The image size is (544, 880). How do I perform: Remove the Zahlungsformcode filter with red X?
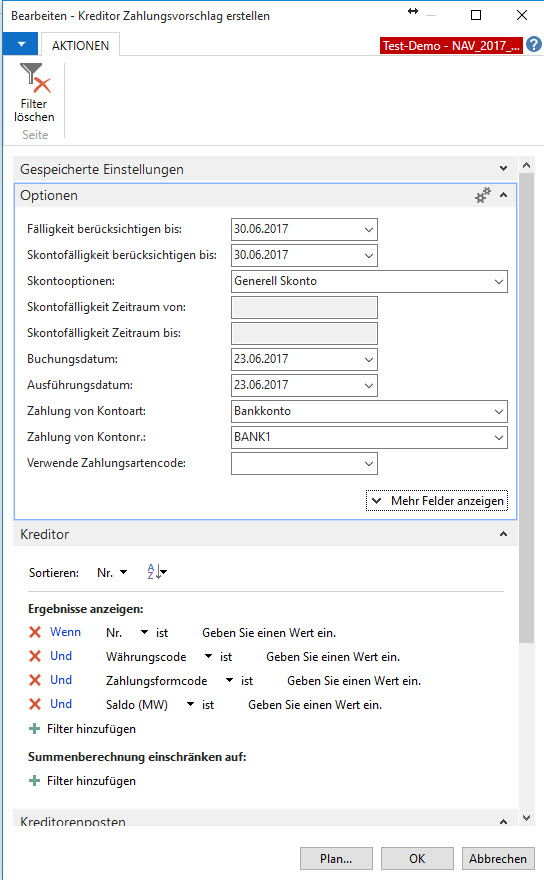tap(35, 680)
